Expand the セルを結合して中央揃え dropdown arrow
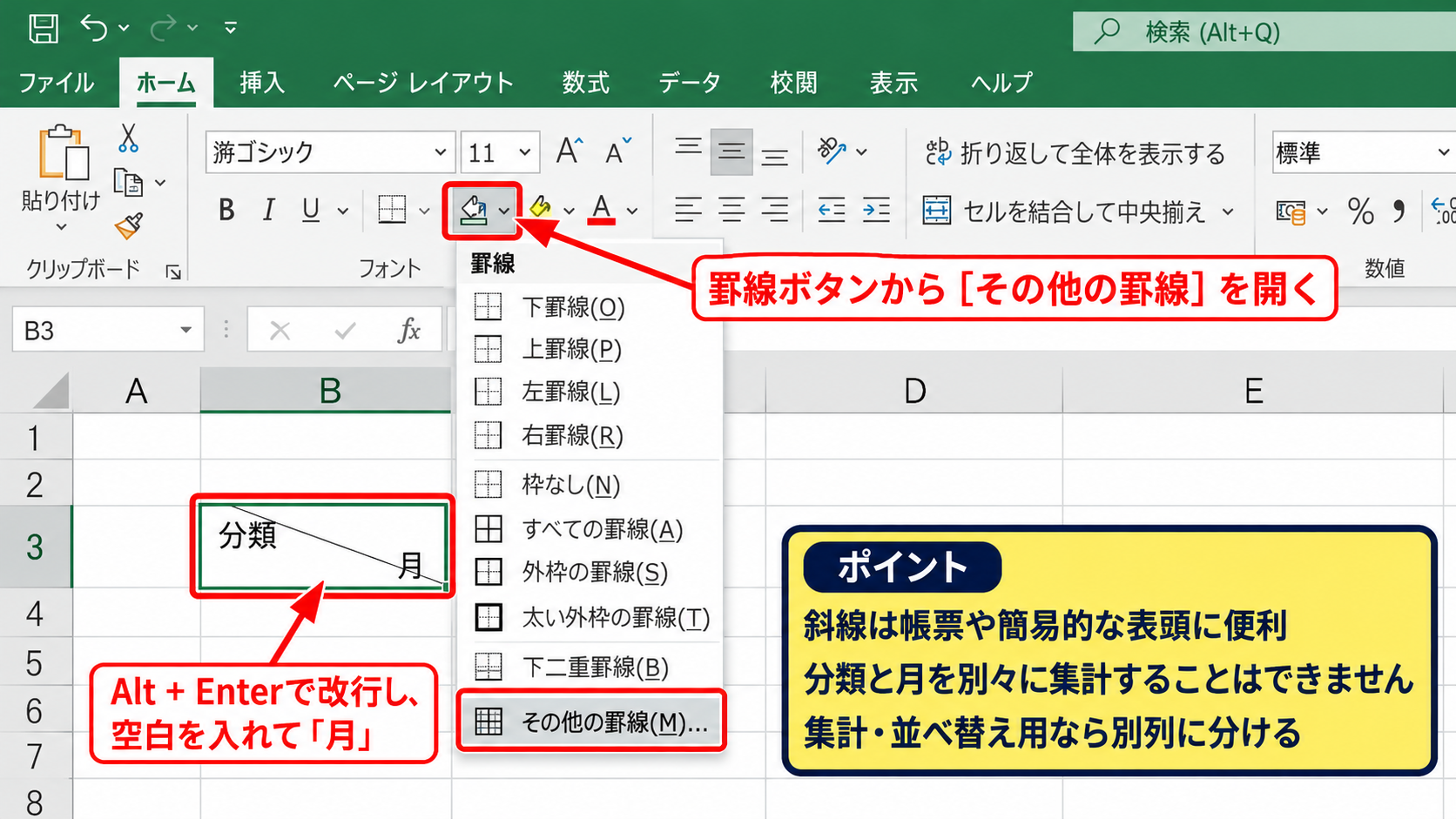 [x=1228, y=211]
